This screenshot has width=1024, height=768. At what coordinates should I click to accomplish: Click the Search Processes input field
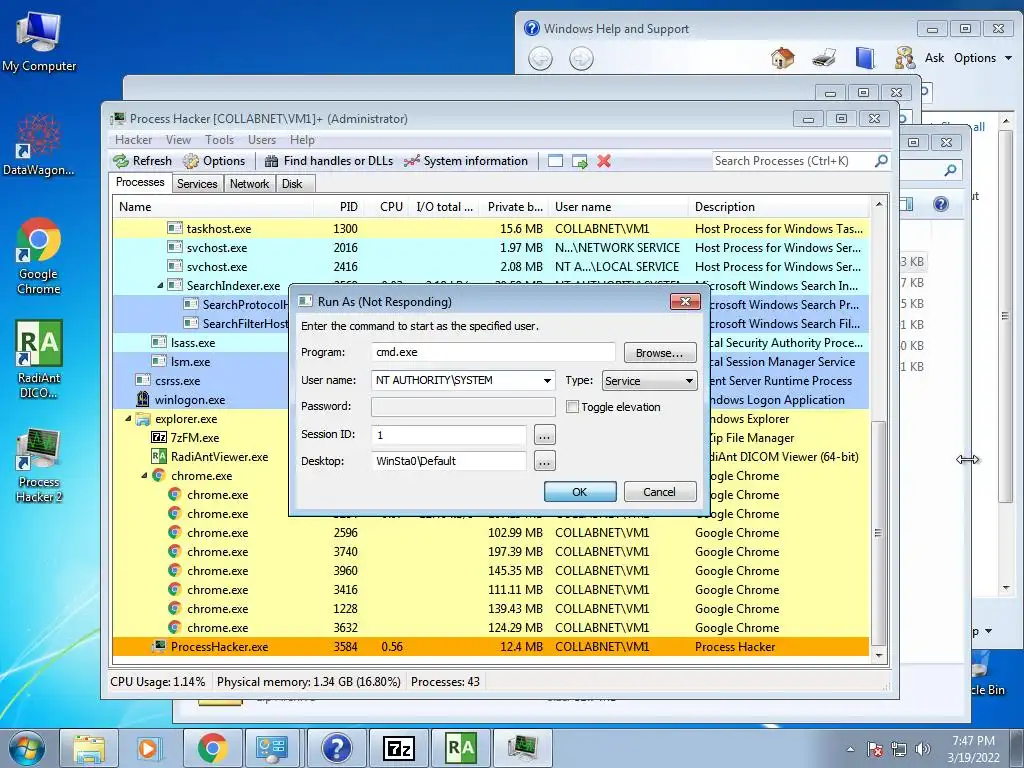point(792,161)
